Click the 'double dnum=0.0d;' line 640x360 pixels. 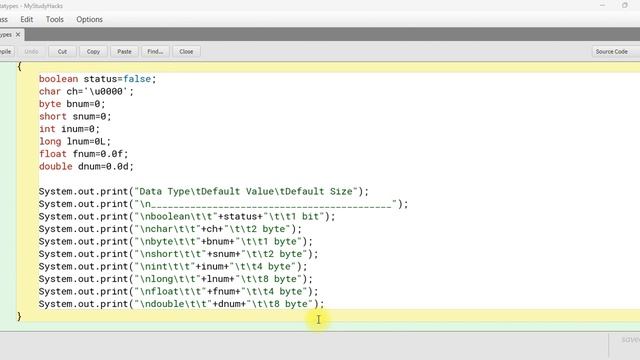pyautogui.click(x=86, y=167)
